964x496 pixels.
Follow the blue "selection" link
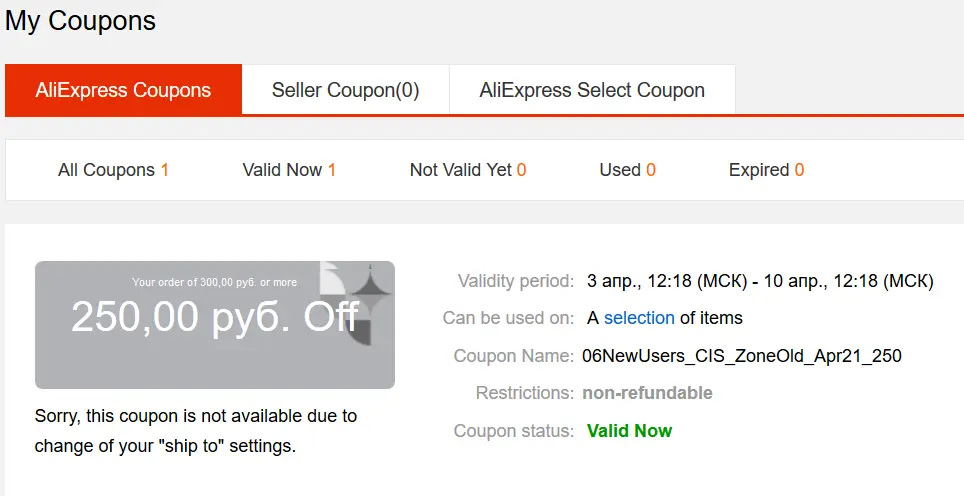coord(639,318)
